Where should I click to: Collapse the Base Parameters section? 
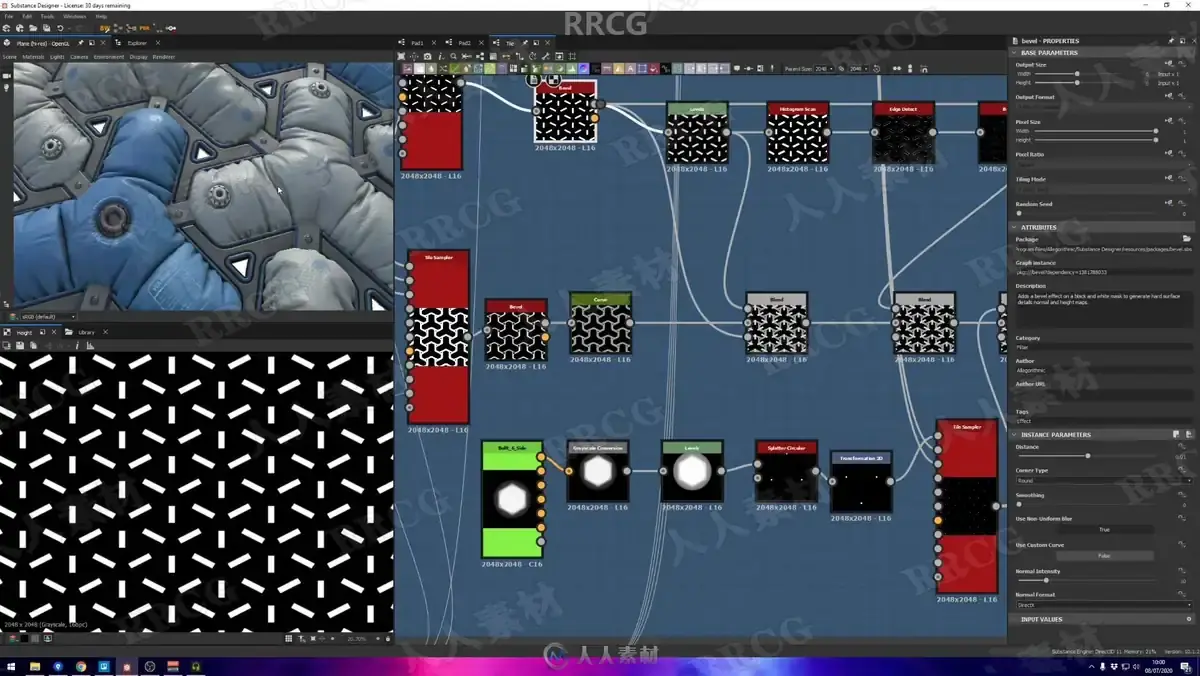tap(1015, 52)
